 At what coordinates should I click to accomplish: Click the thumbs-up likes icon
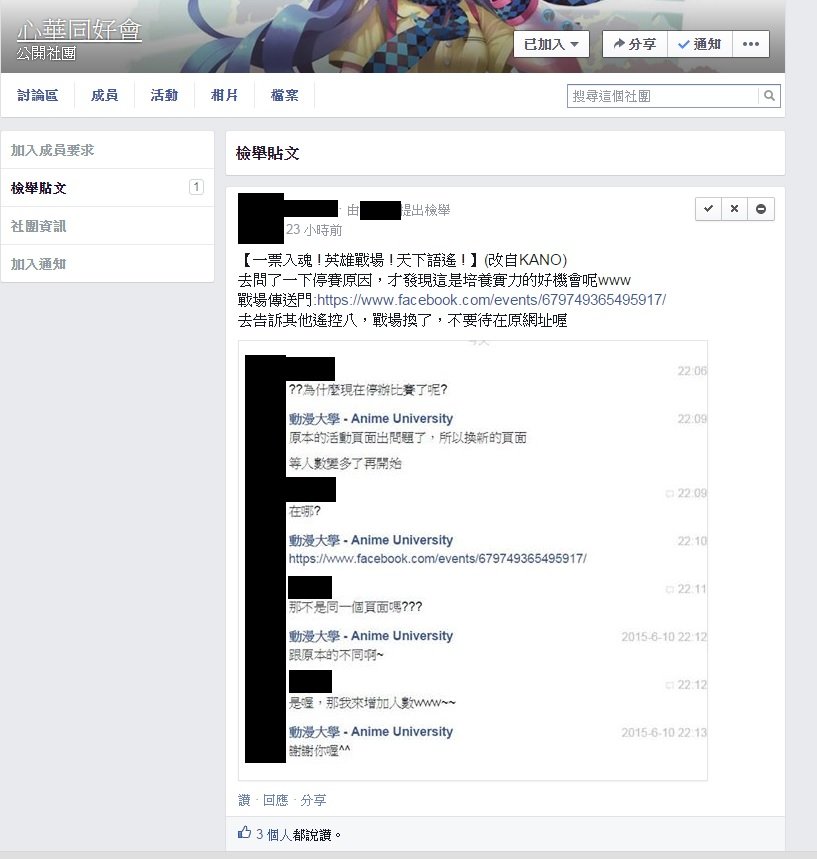pos(244,833)
